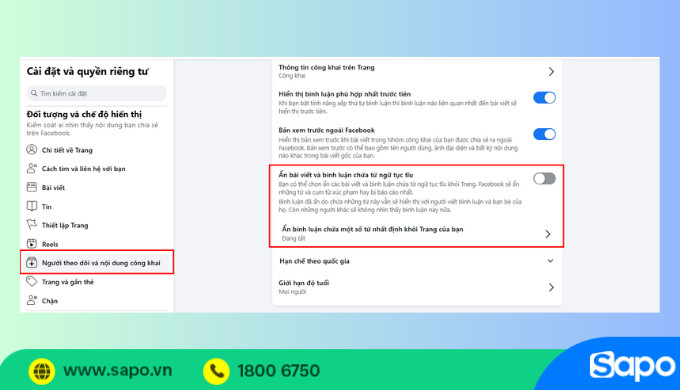The image size is (680, 390).
Task: Turn off Hiển thị bình luận phù hợp nhất toggle
Action: point(544,98)
